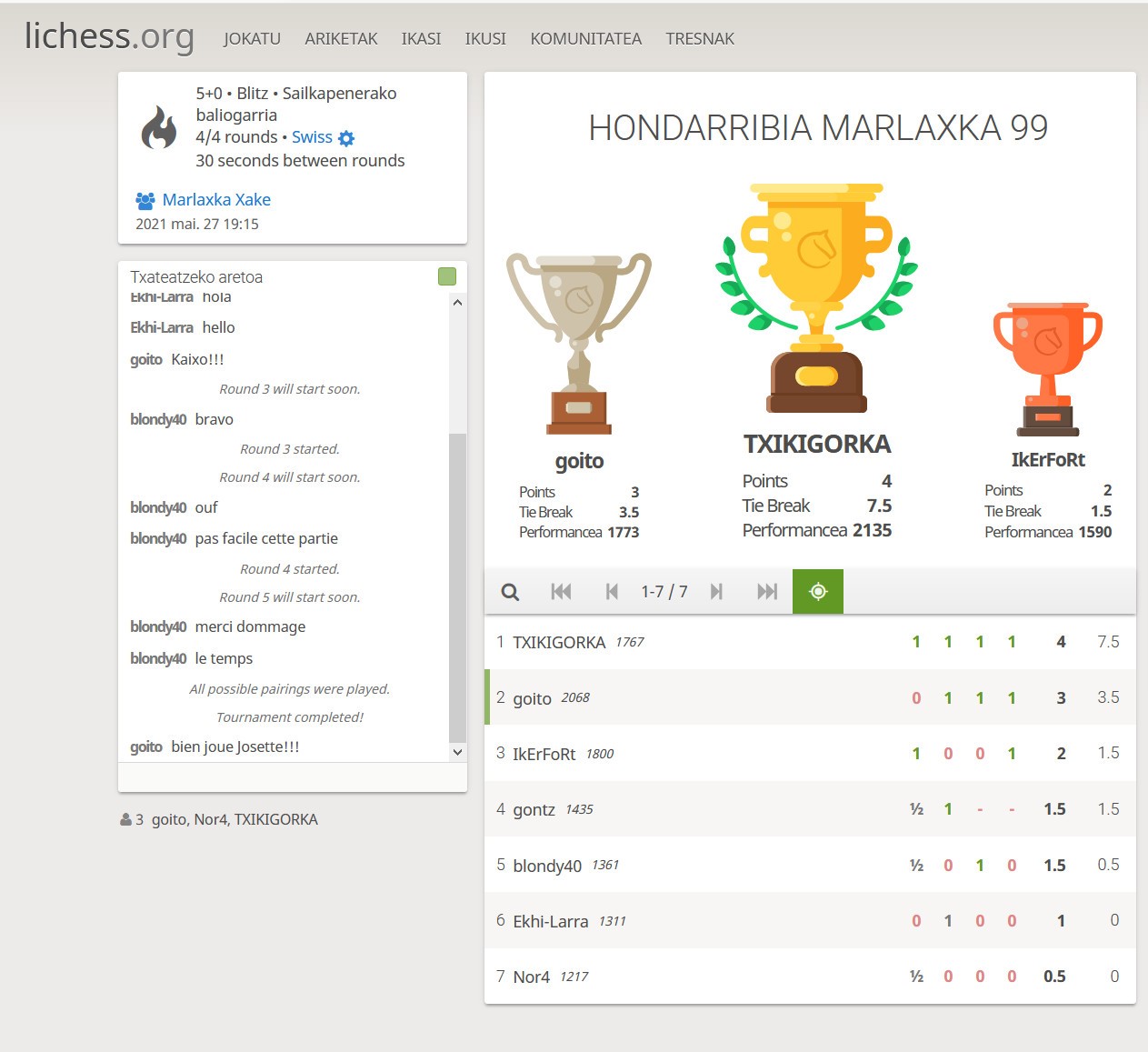The image size is (1148, 1052).
Task: Jump to first standings page
Action: 561,592
